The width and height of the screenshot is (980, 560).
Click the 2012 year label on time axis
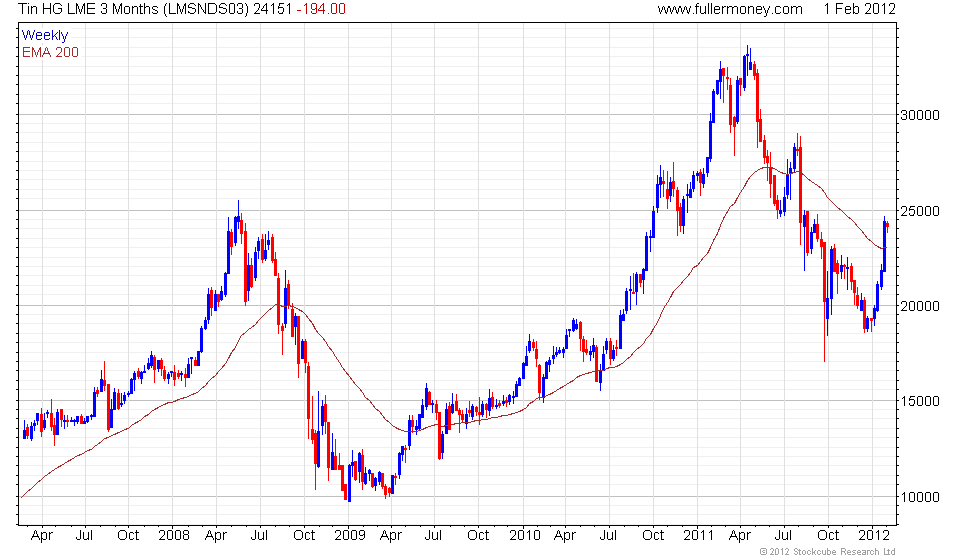873,536
